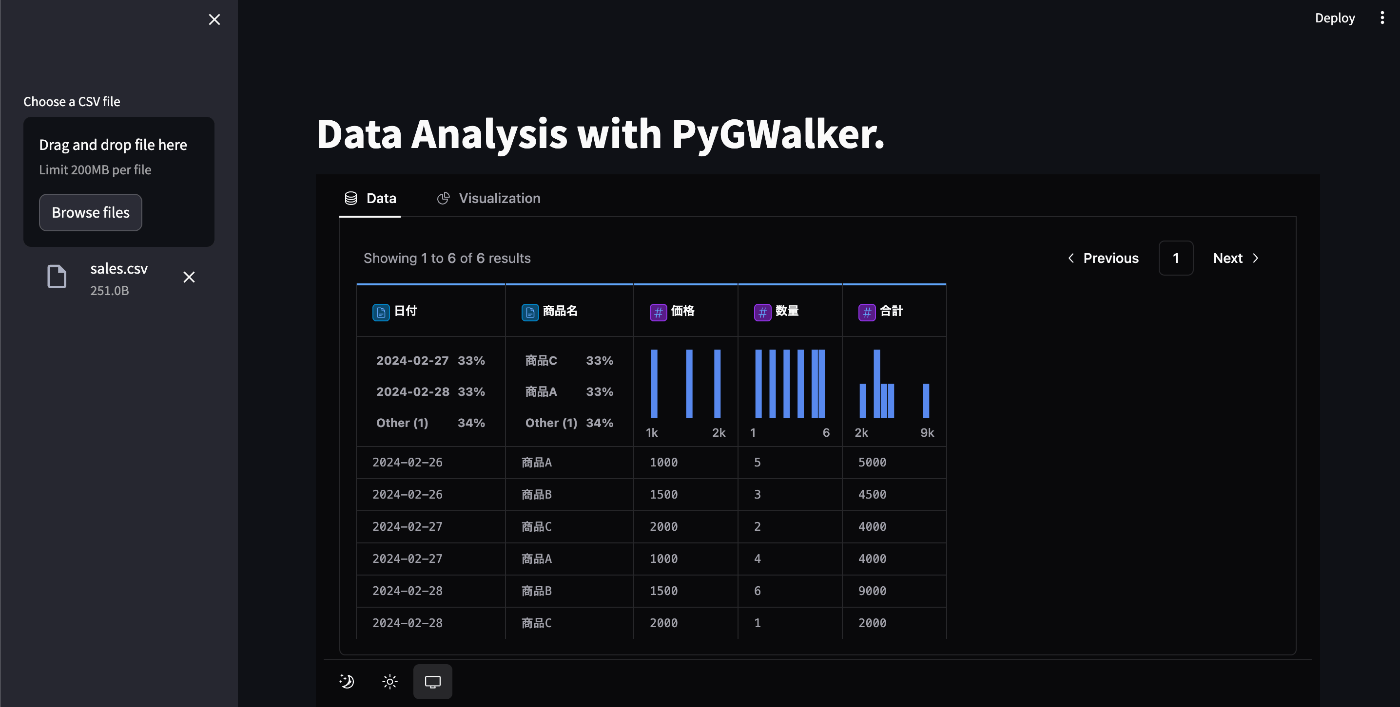
Task: Click the database icon on Data tab
Action: click(351, 198)
